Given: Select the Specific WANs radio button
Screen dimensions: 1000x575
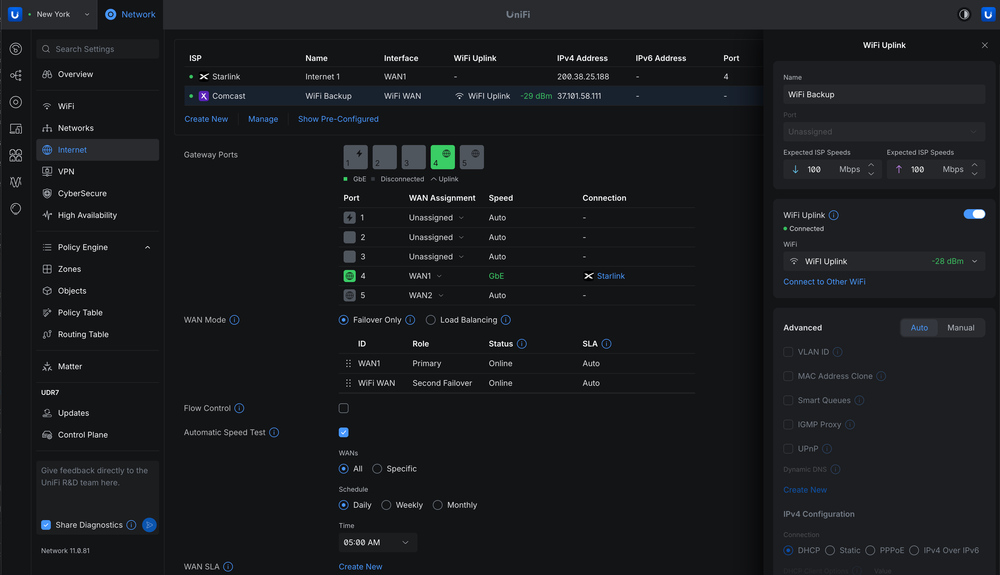Looking at the screenshot, I should tap(377, 469).
